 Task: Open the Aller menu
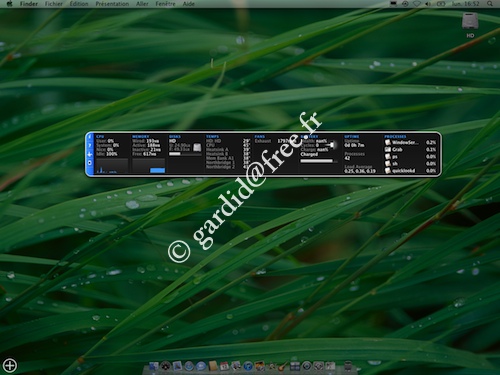pos(142,4)
